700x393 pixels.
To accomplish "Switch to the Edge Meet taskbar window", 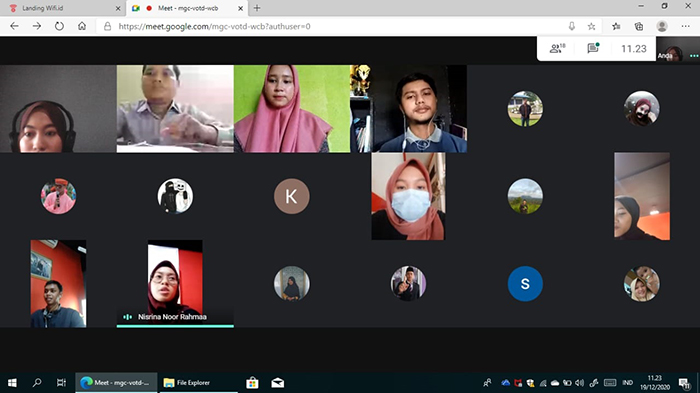I will click(x=116, y=383).
